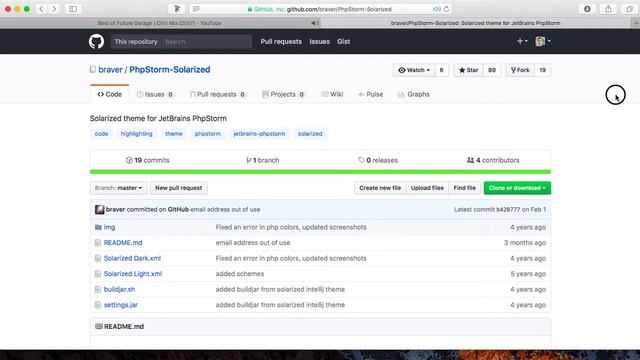Click Find file button
This screenshot has width=640, height=360.
[x=464, y=188]
